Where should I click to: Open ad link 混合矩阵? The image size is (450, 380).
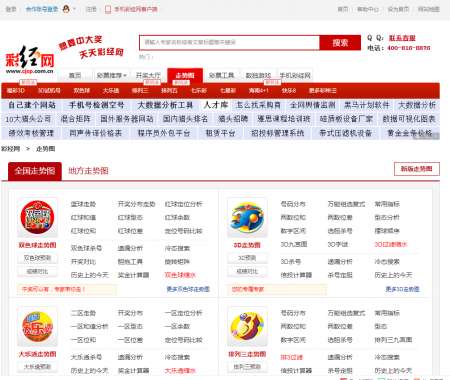[x=76, y=119]
